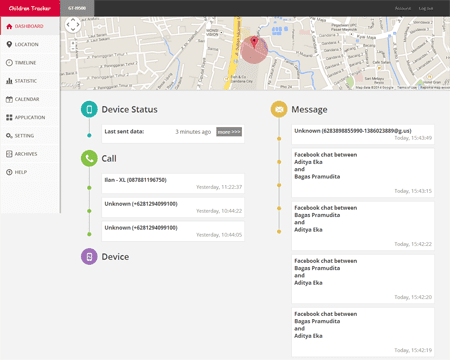Open the Dashboard home icon
Image resolution: width=450 pixels, height=360 pixels.
(x=9, y=26)
